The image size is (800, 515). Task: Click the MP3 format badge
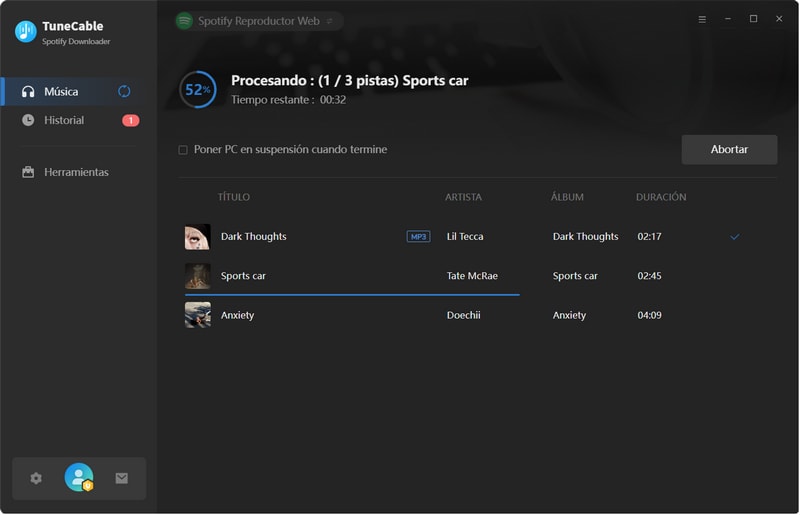(x=418, y=236)
